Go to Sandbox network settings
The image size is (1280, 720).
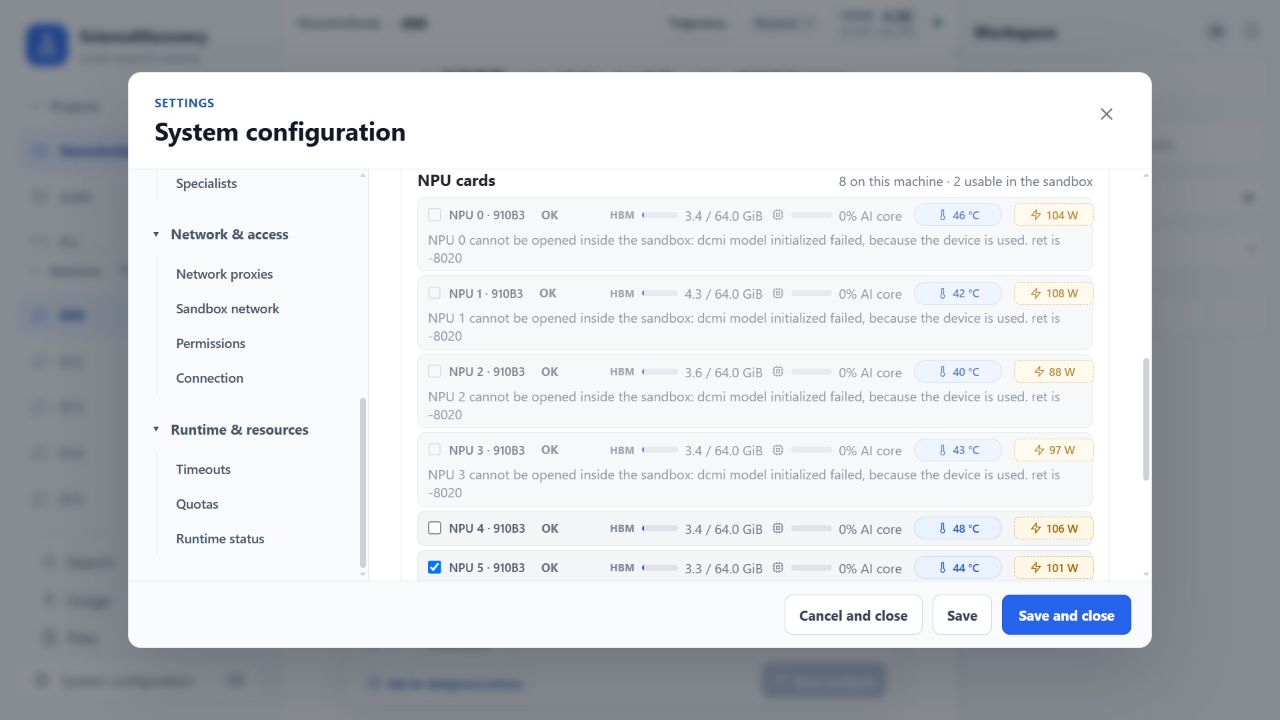[227, 308]
